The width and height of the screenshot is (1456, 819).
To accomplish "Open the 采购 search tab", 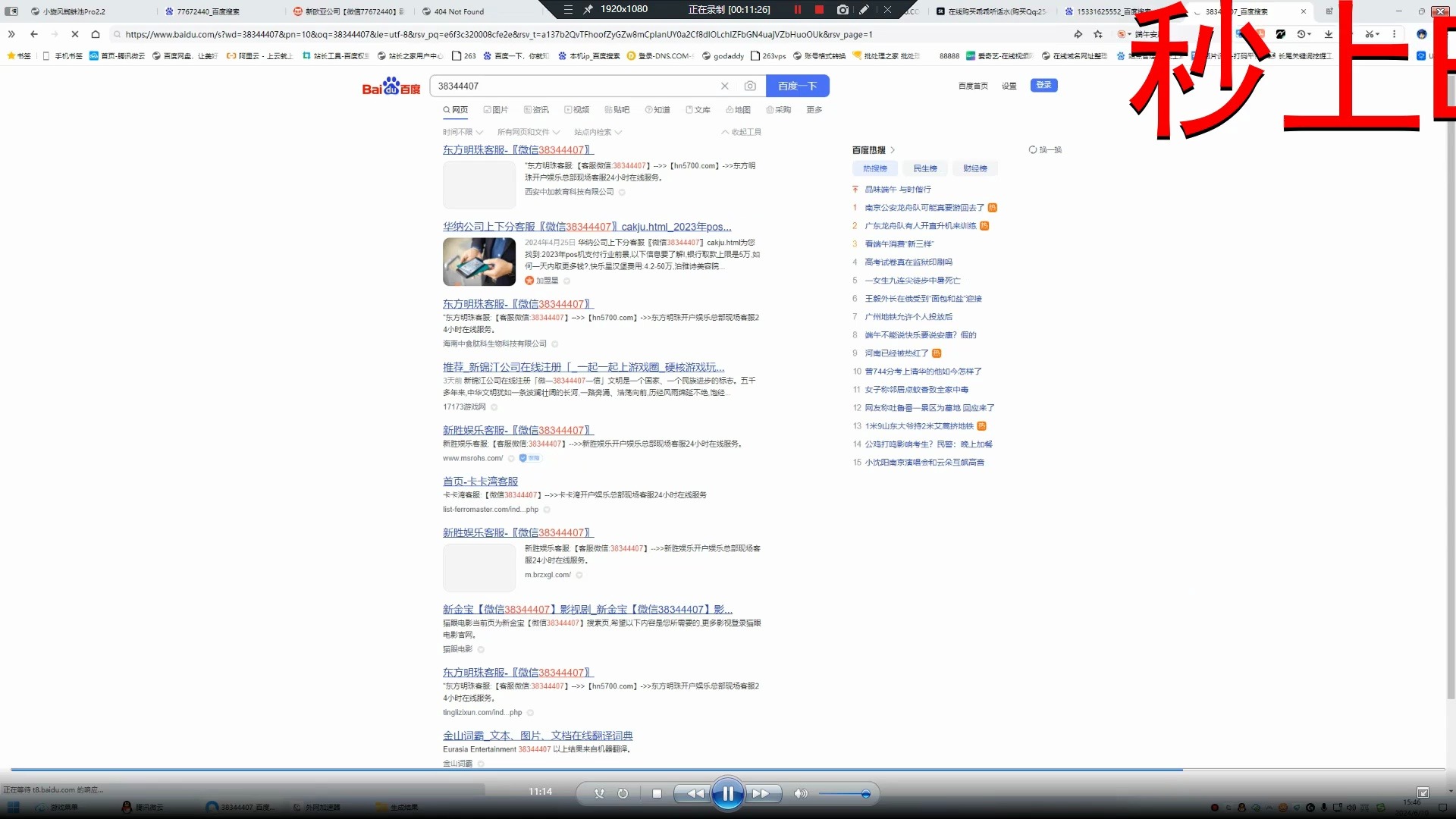I will tap(779, 110).
